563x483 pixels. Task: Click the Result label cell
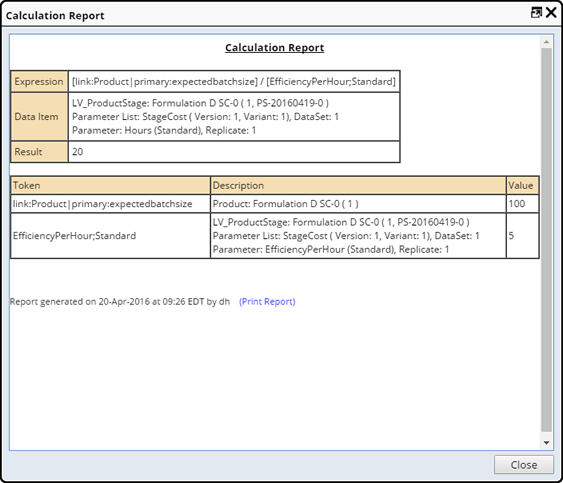click(x=39, y=152)
